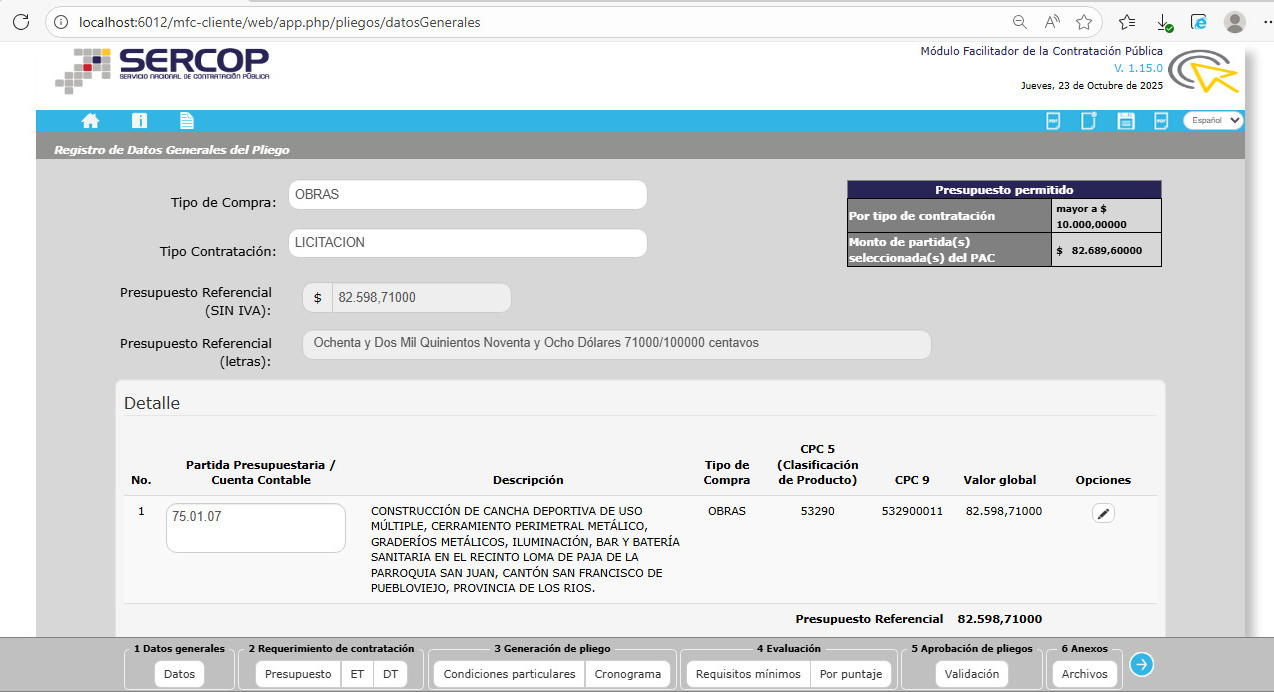
Task: Switch to the Cronograma tab
Action: (627, 674)
